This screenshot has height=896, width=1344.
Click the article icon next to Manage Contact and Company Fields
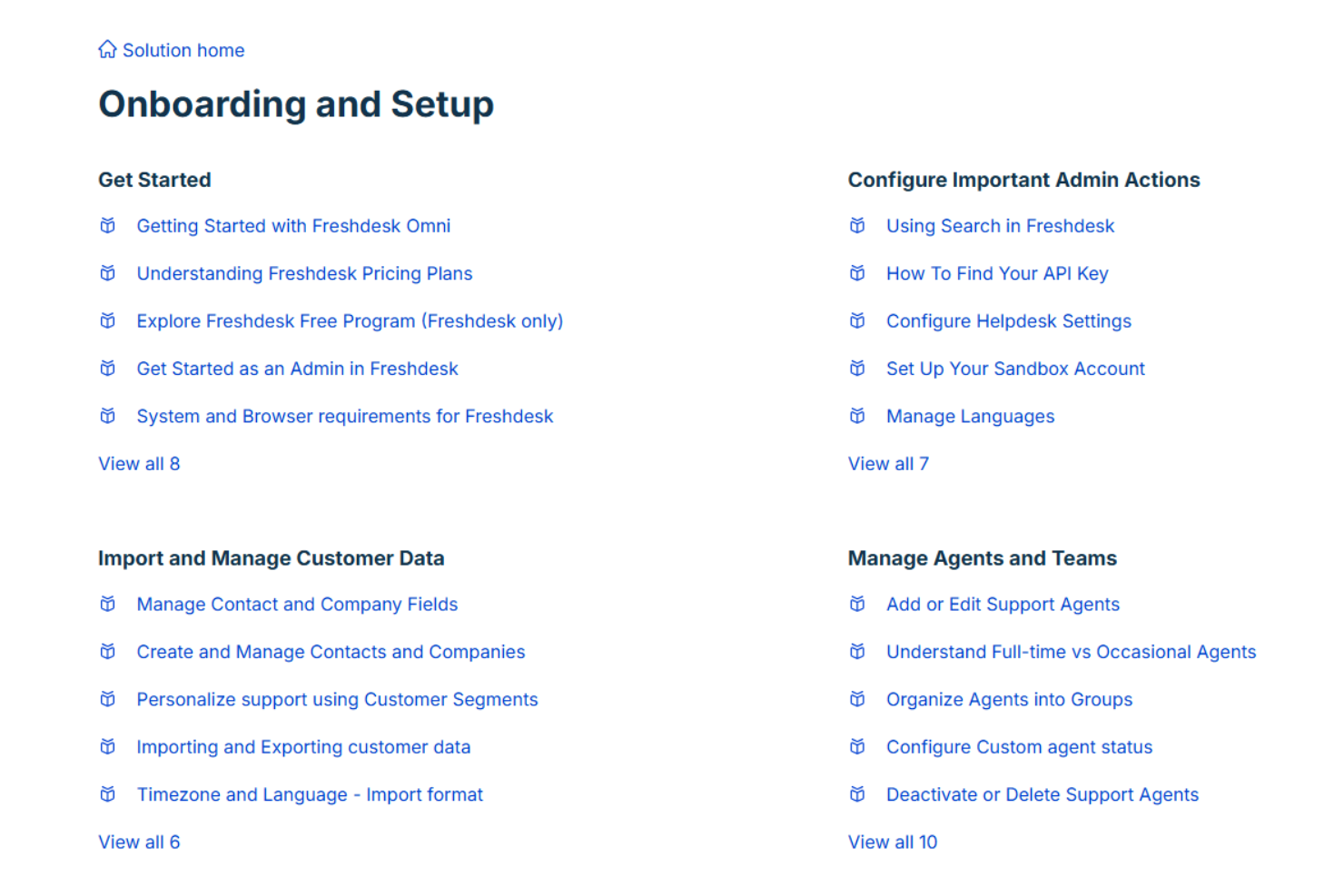point(107,604)
